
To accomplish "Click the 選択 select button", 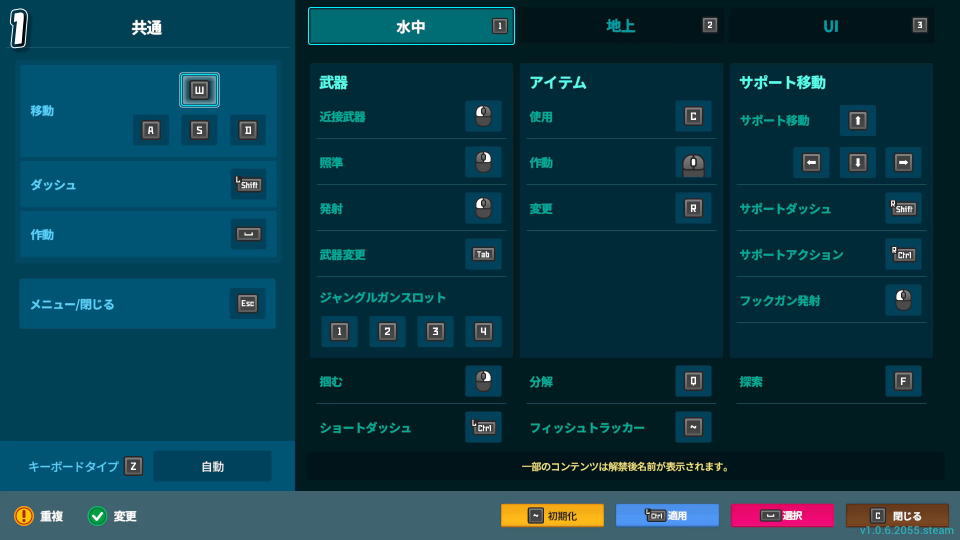I will 782,516.
